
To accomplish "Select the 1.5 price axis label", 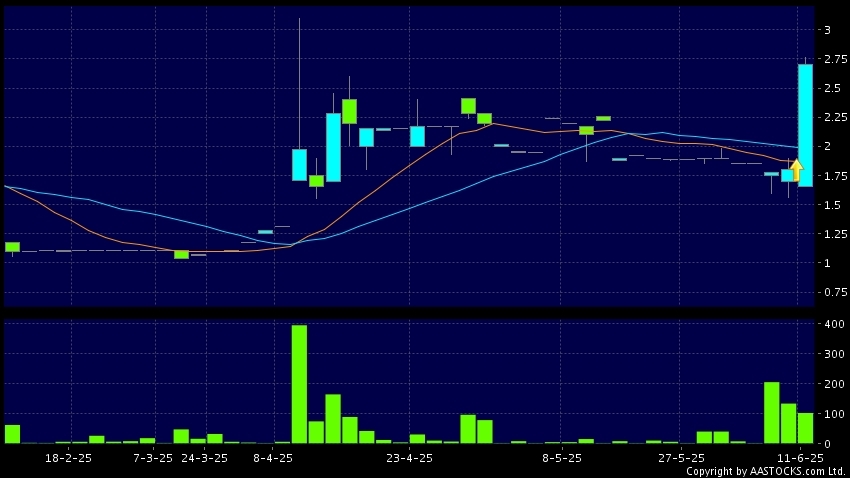I will tap(832, 205).
